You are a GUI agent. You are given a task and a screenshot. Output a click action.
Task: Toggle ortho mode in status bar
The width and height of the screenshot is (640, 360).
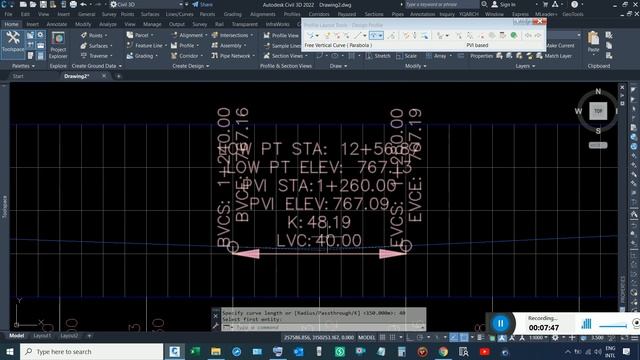(411, 338)
